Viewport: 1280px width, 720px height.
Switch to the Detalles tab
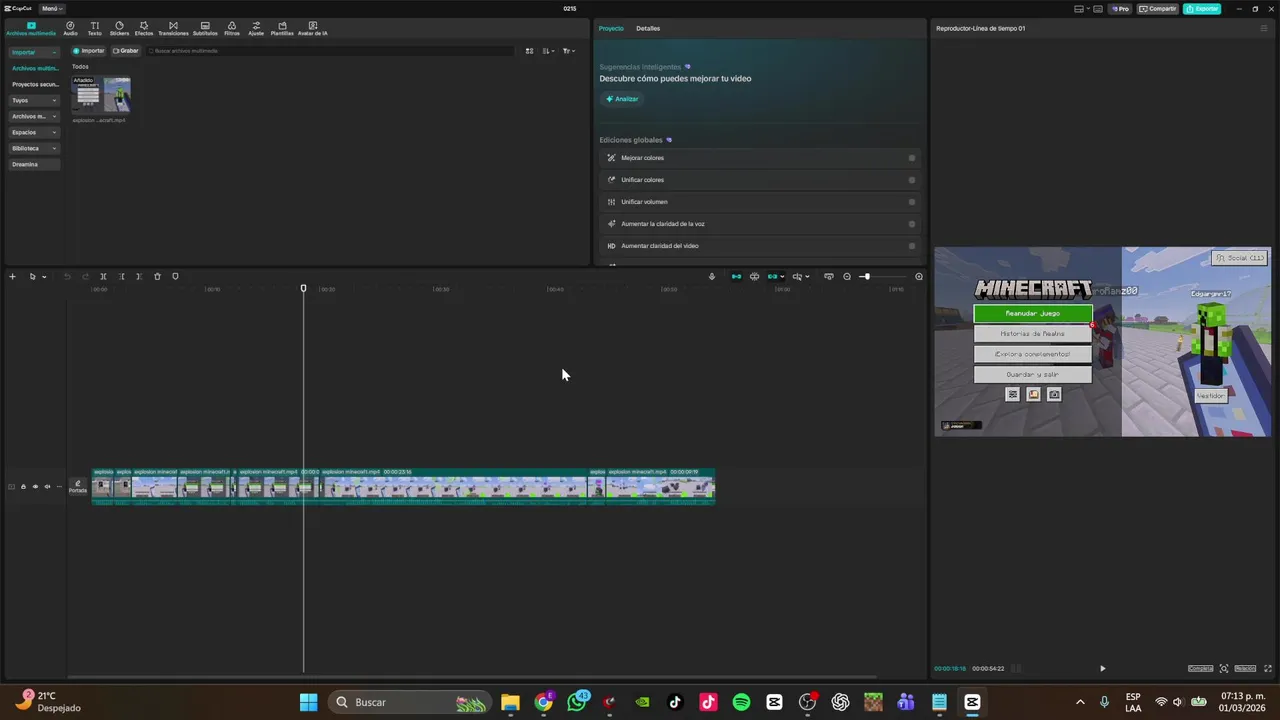648,28
